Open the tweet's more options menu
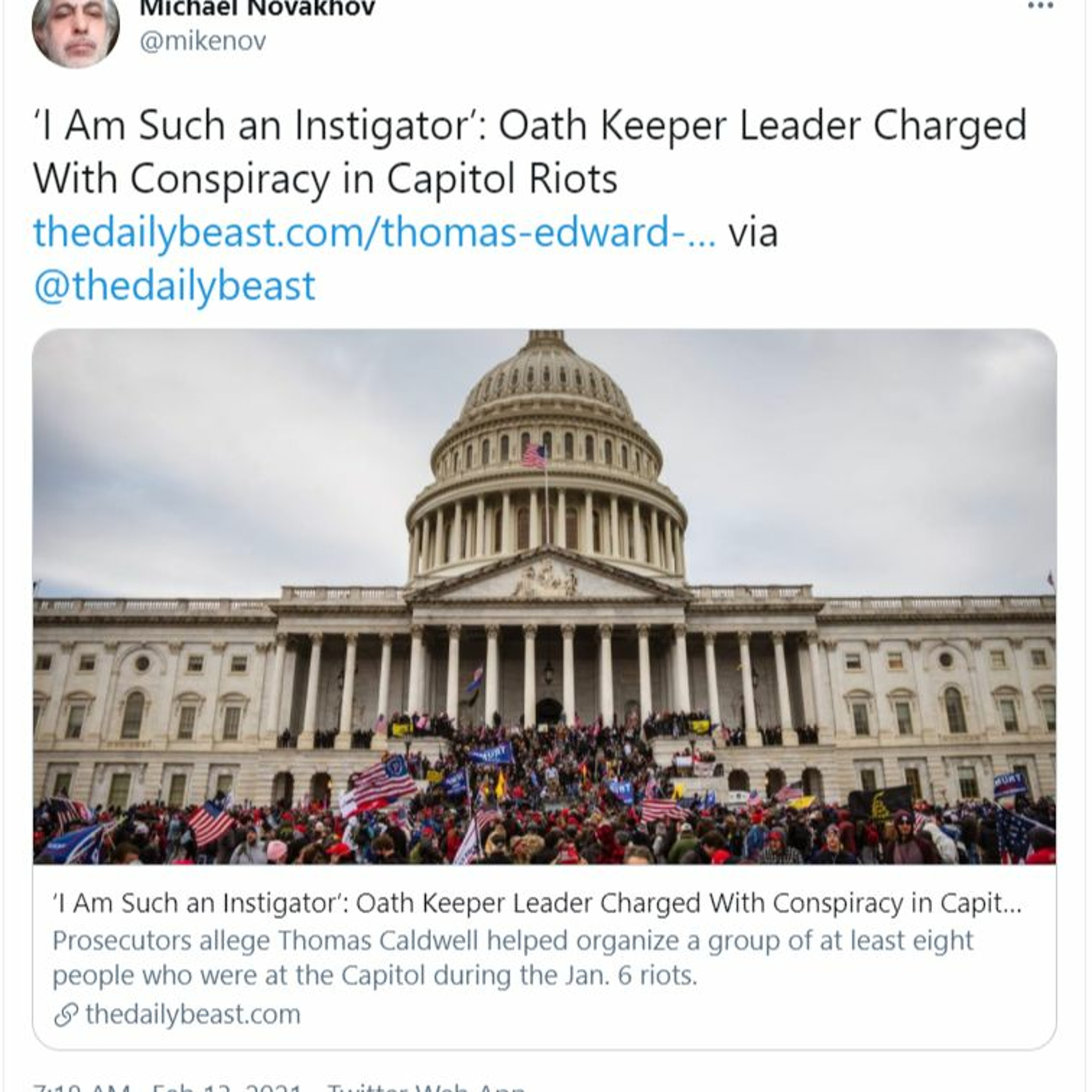 coord(1040,6)
